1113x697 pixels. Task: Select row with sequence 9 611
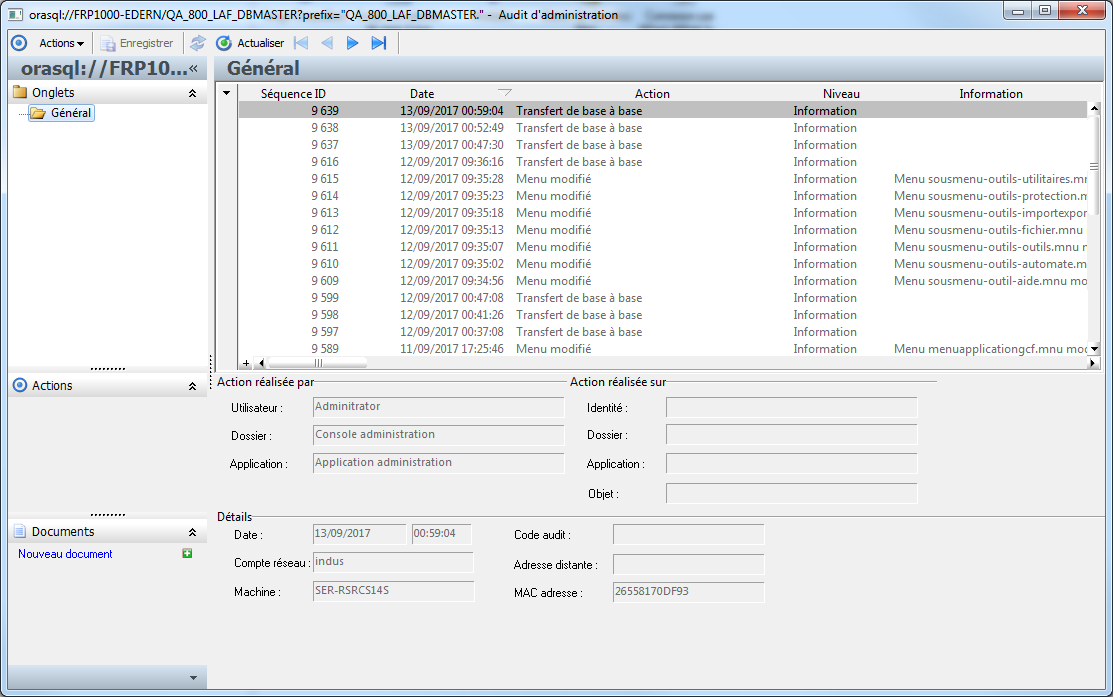coord(663,247)
